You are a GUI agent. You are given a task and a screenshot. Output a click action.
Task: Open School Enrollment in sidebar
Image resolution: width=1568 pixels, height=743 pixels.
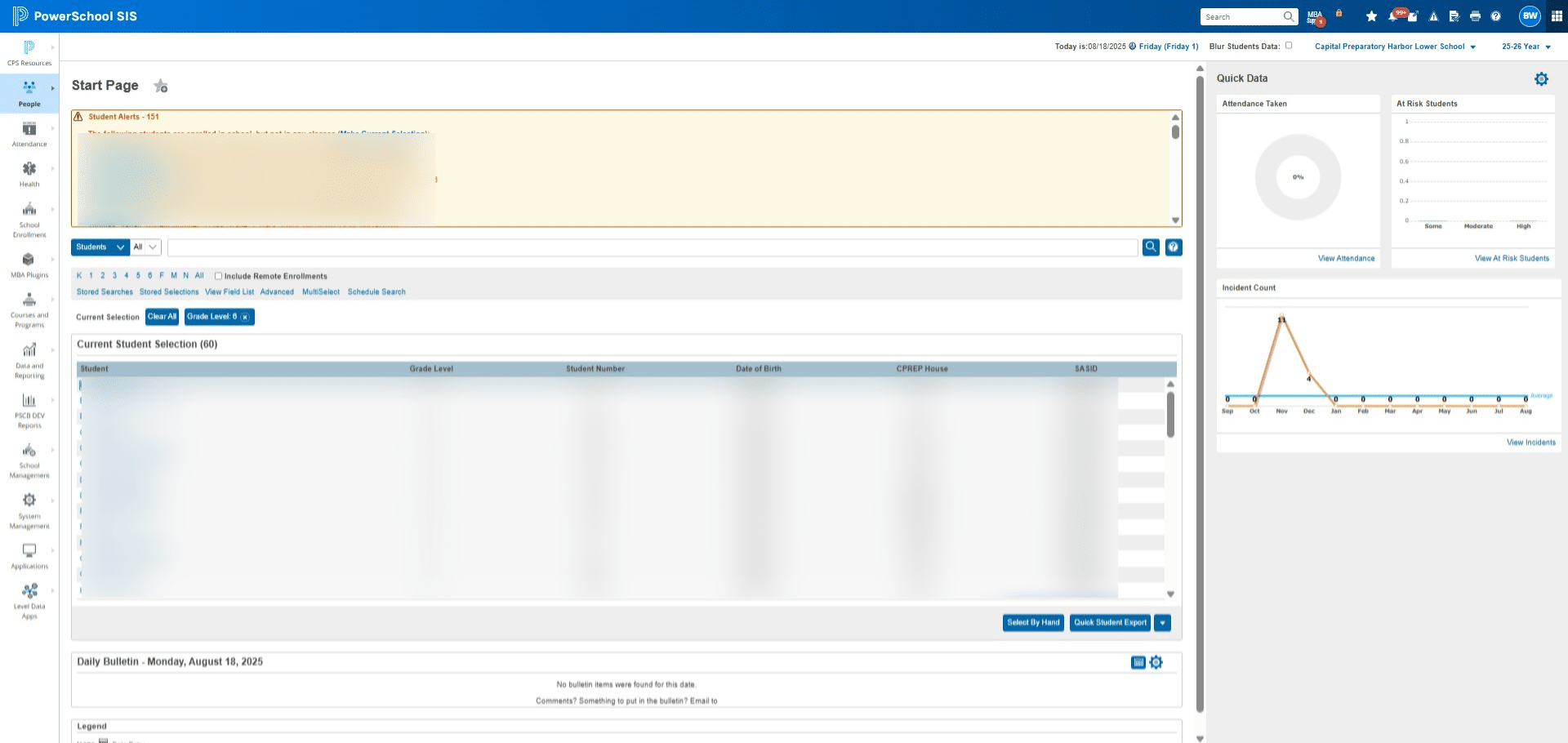[29, 220]
